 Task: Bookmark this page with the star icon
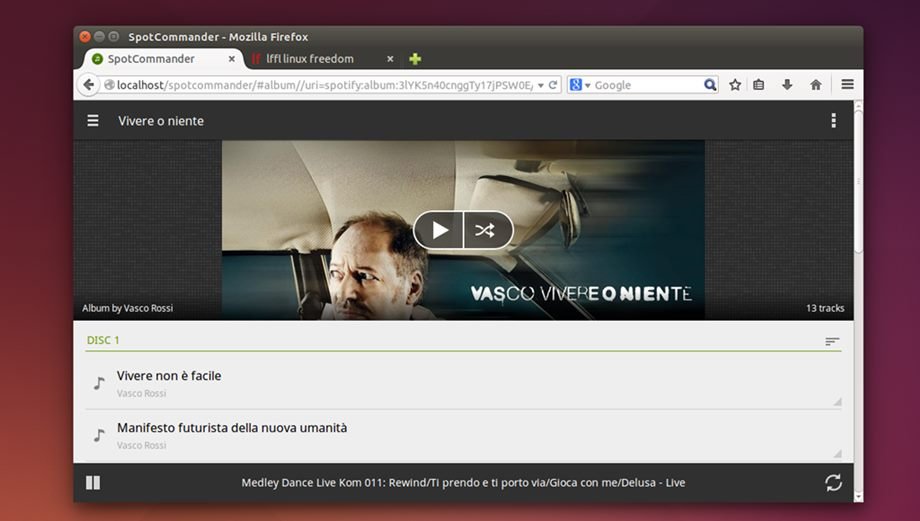click(735, 85)
